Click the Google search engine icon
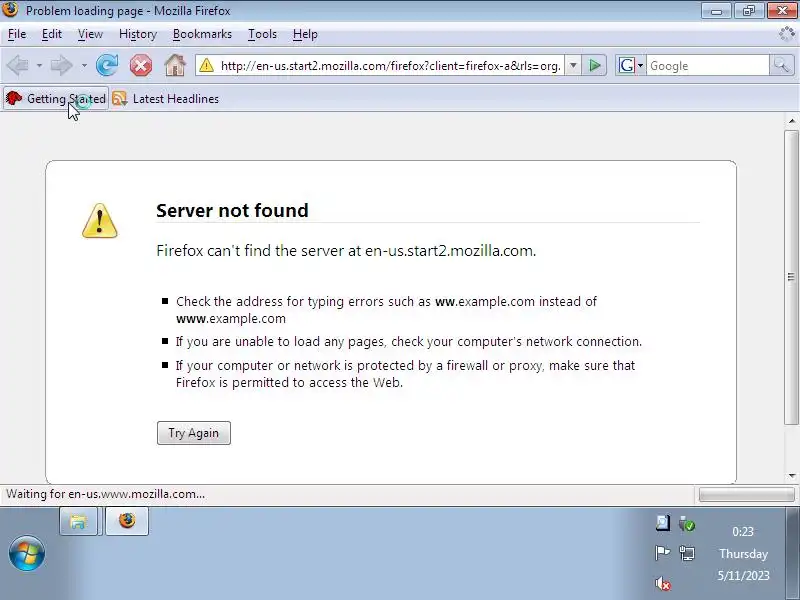This screenshot has width=800, height=600. (x=626, y=65)
